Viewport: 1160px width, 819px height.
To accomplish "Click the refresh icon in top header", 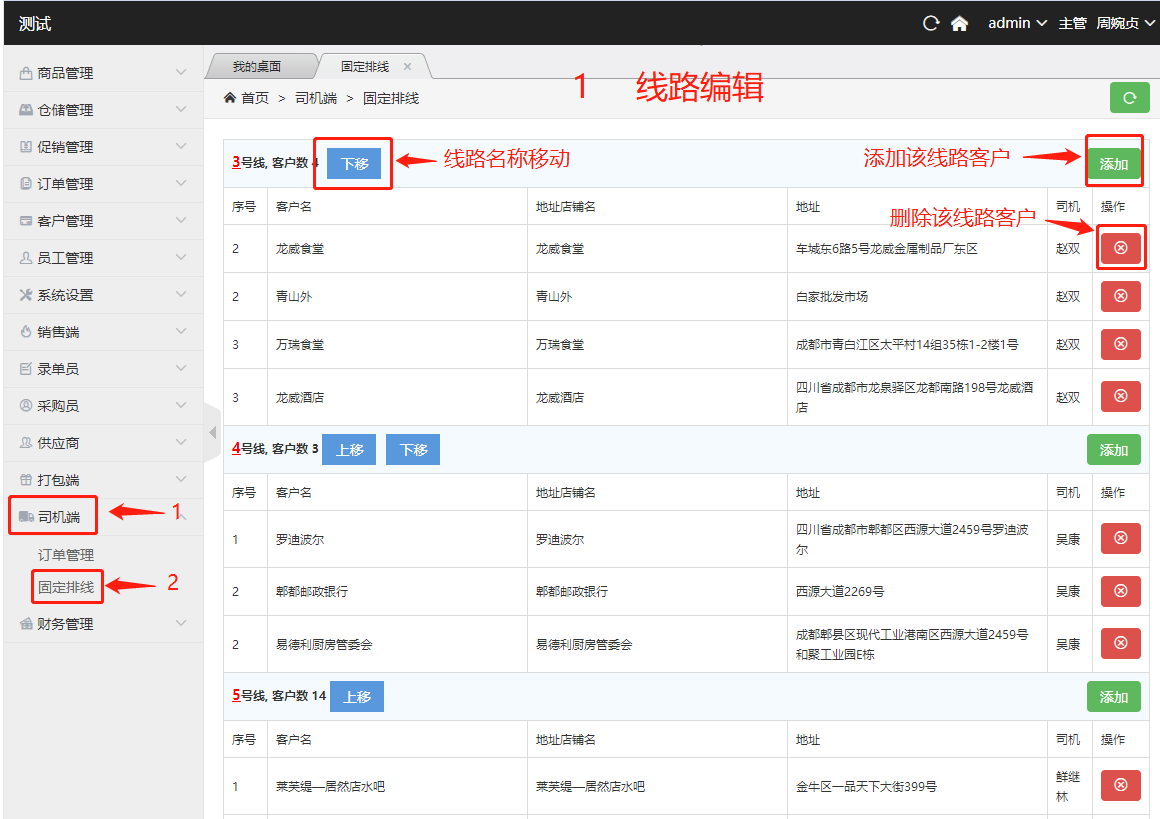I will (x=931, y=23).
